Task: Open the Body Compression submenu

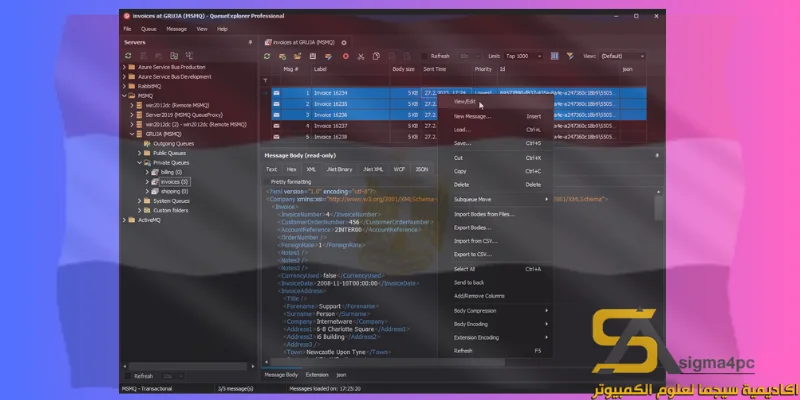Action: point(495,311)
